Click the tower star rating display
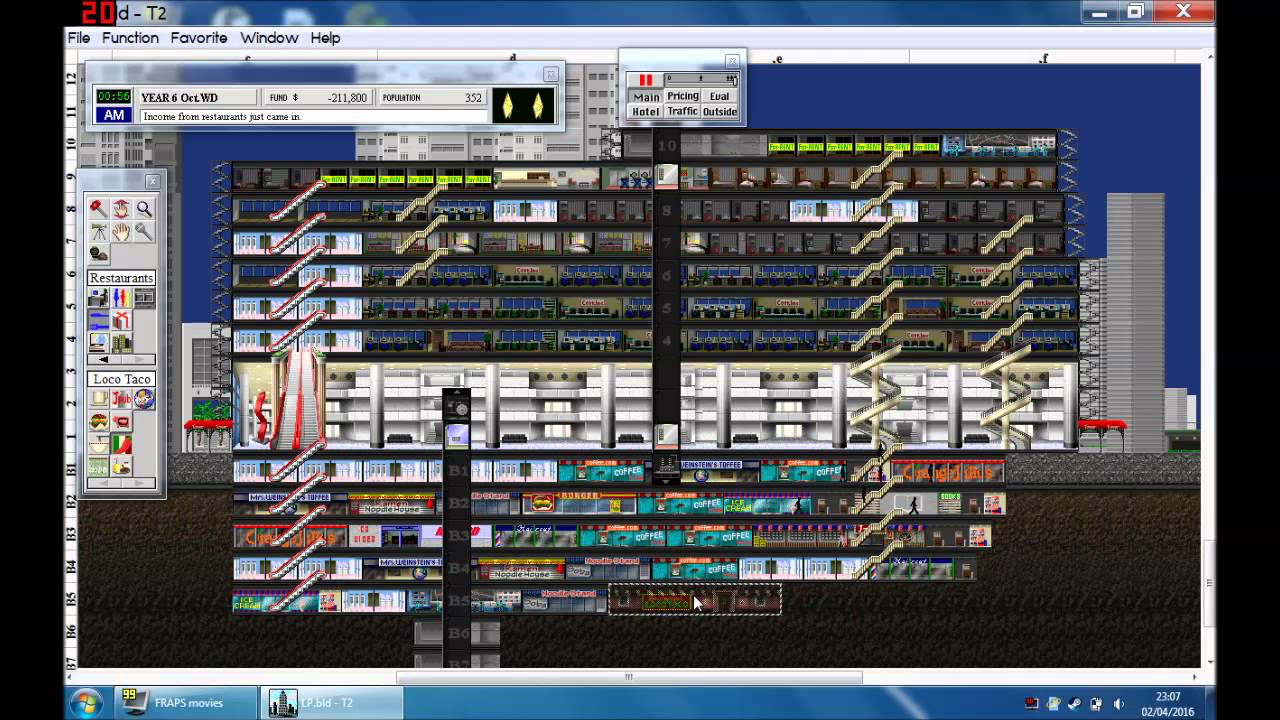 click(x=524, y=106)
